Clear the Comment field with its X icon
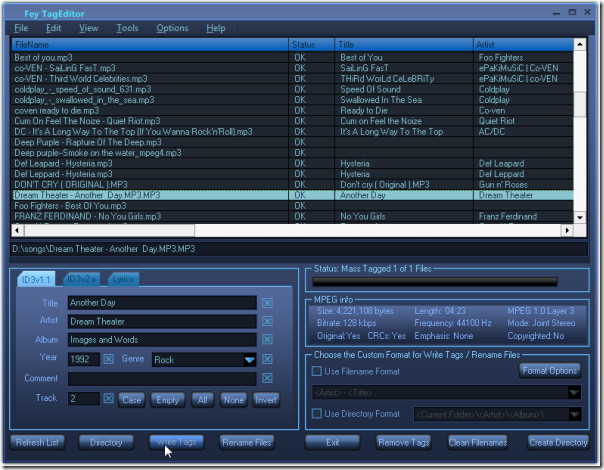 [267, 378]
